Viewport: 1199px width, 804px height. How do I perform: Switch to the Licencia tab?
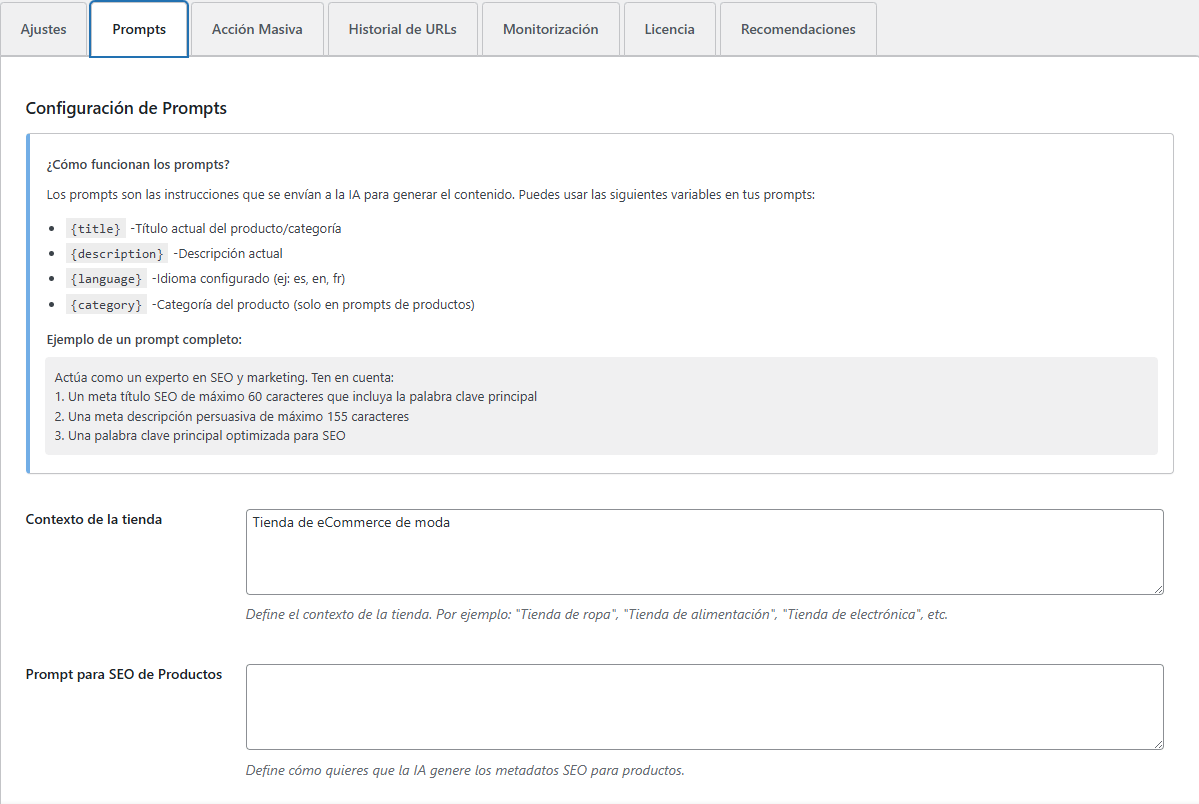[669, 29]
